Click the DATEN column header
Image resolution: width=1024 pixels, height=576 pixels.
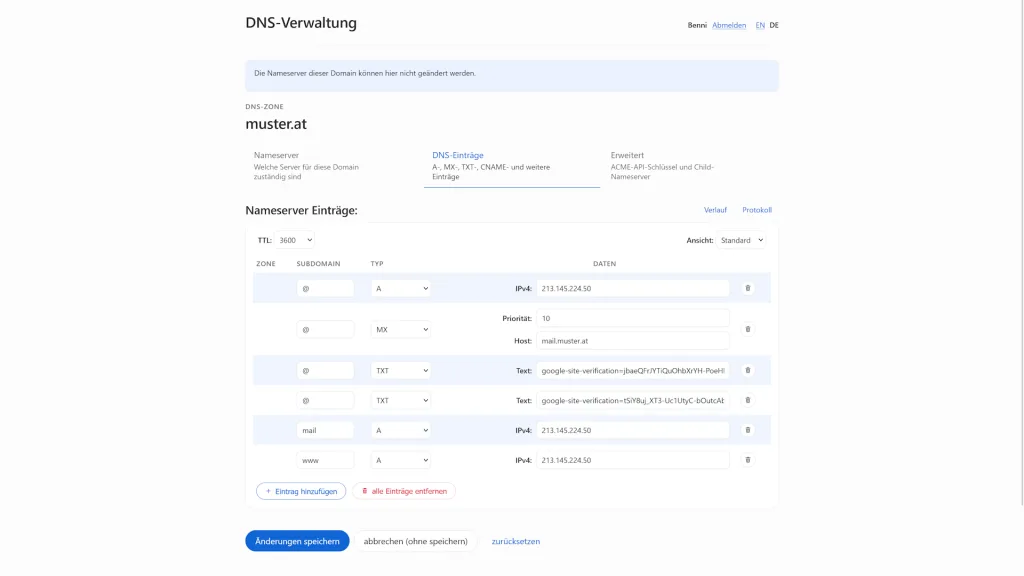coord(604,264)
